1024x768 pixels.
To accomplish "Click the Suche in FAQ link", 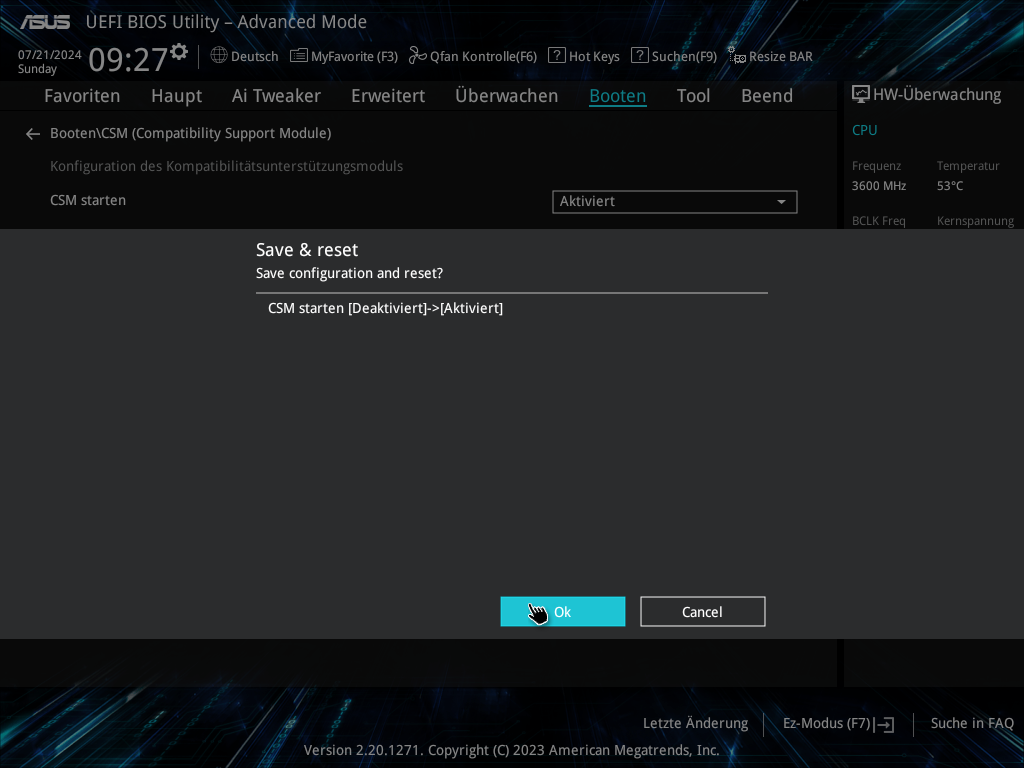I will (972, 723).
